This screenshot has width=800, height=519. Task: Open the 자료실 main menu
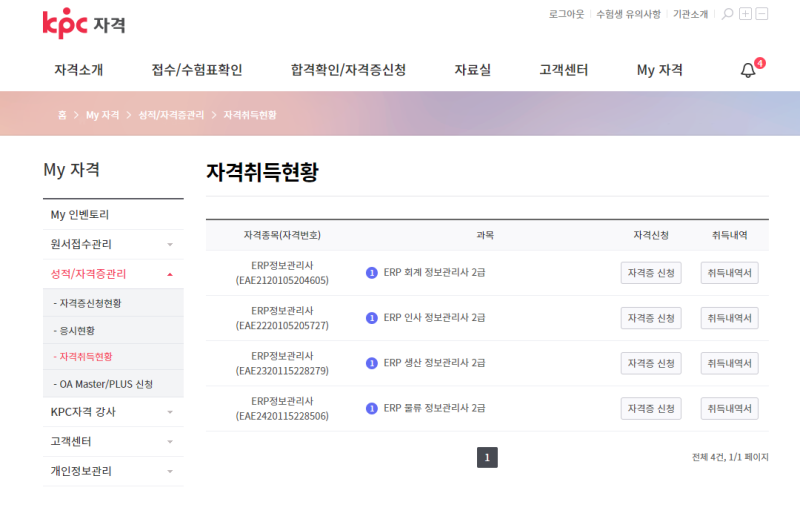472,70
